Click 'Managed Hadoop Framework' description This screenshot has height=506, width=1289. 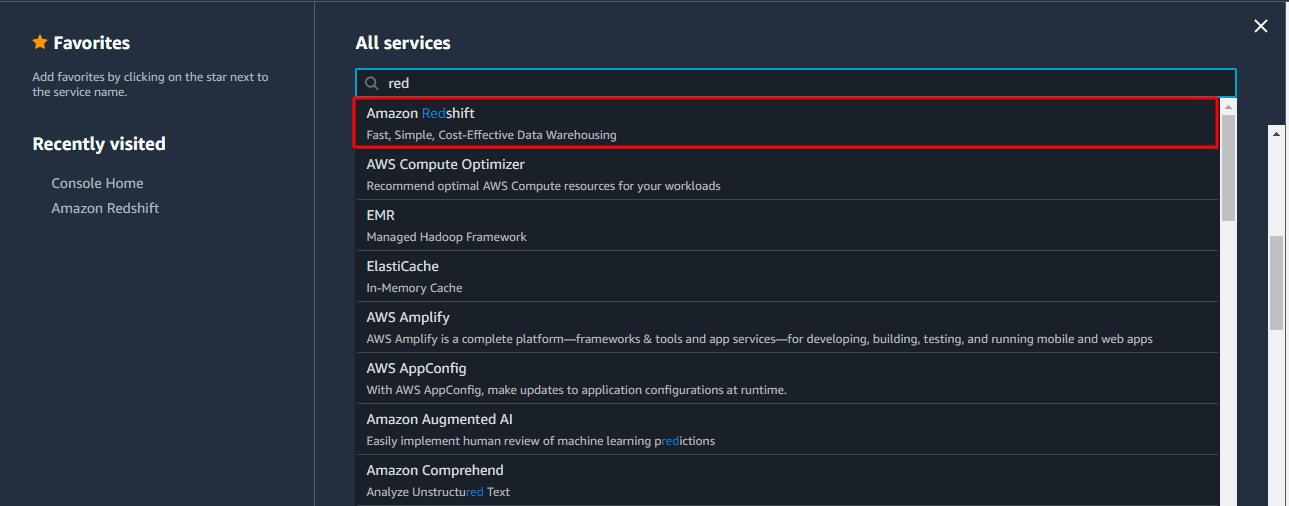pos(446,237)
